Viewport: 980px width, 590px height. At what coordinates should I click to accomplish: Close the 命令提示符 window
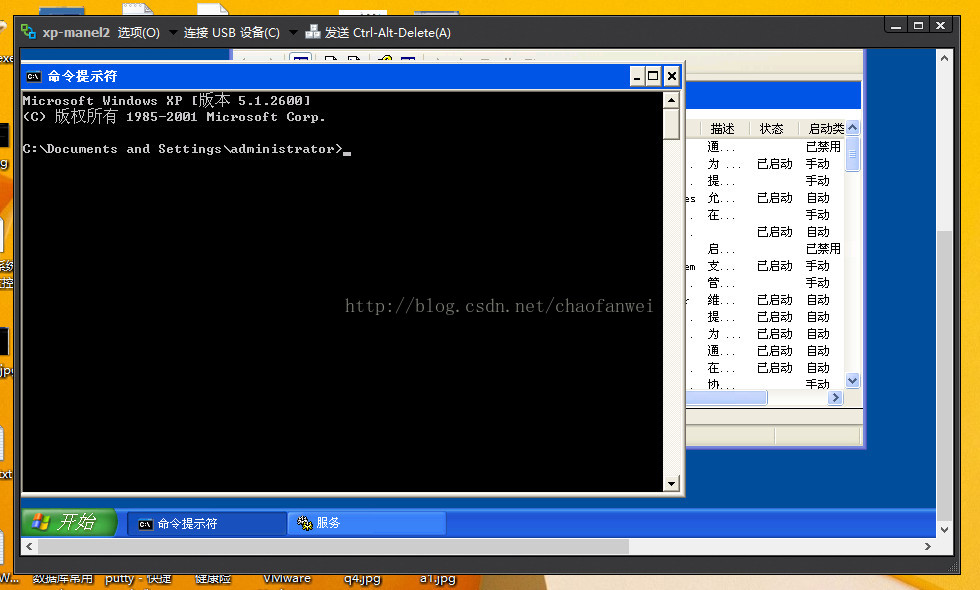click(671, 76)
